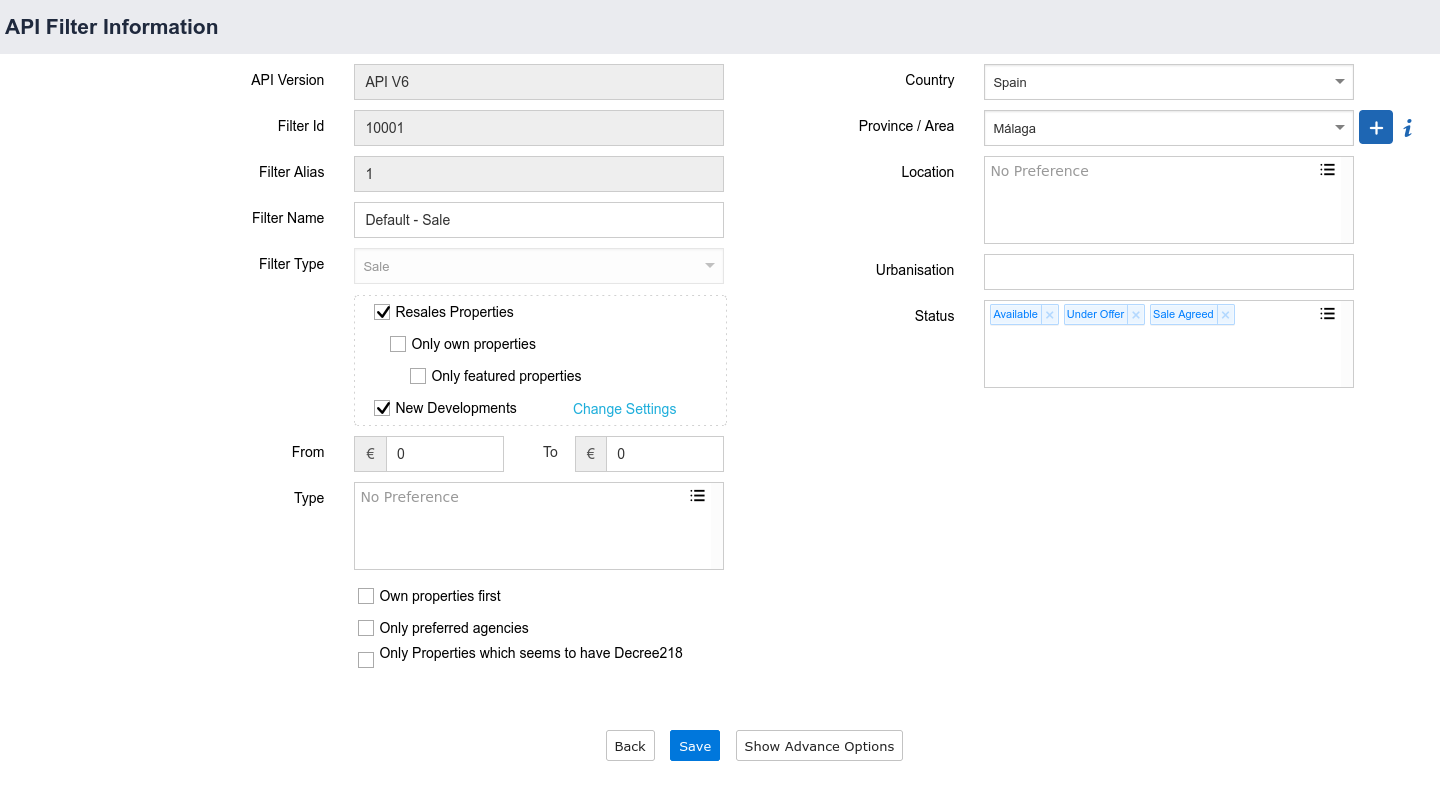The image size is (1440, 791).
Task: Click Back to return
Action: [630, 745]
